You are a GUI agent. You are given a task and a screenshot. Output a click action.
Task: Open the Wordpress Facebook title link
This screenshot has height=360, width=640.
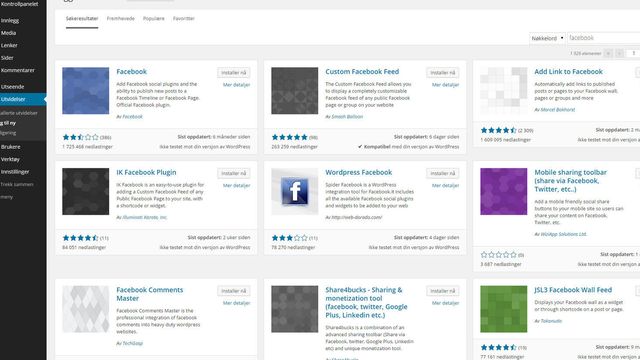[358, 172]
